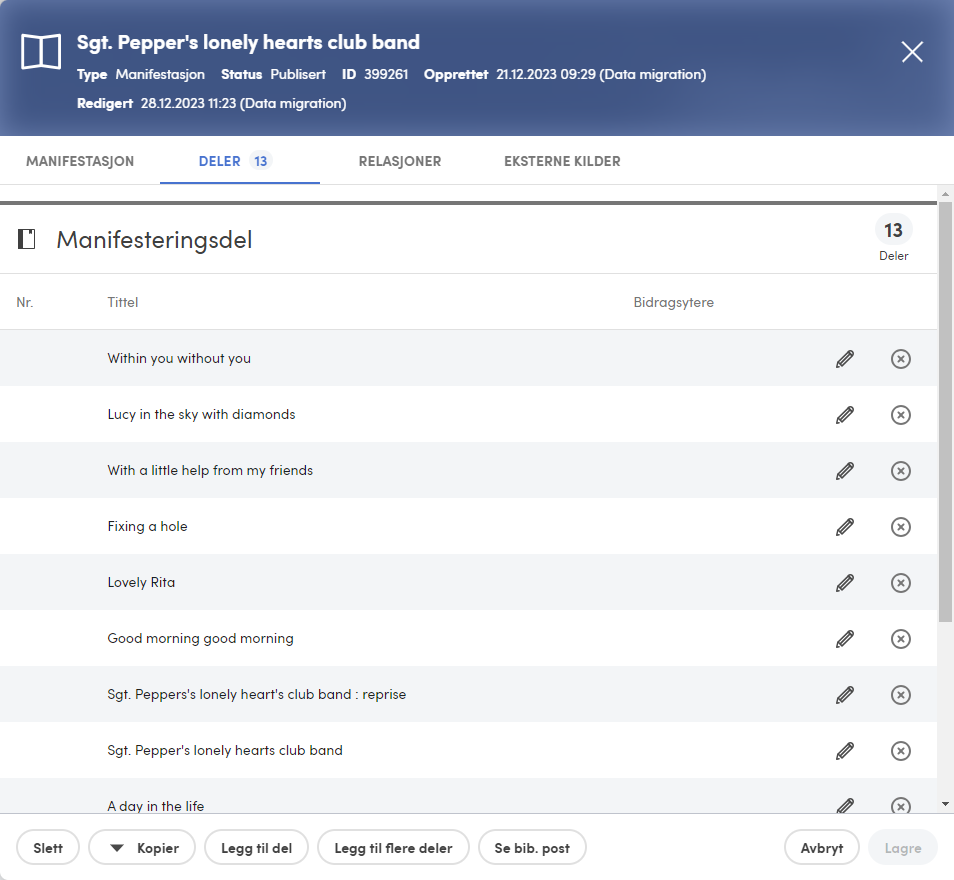
Task: Edit the 'Within you without you' part
Action: [x=844, y=359]
